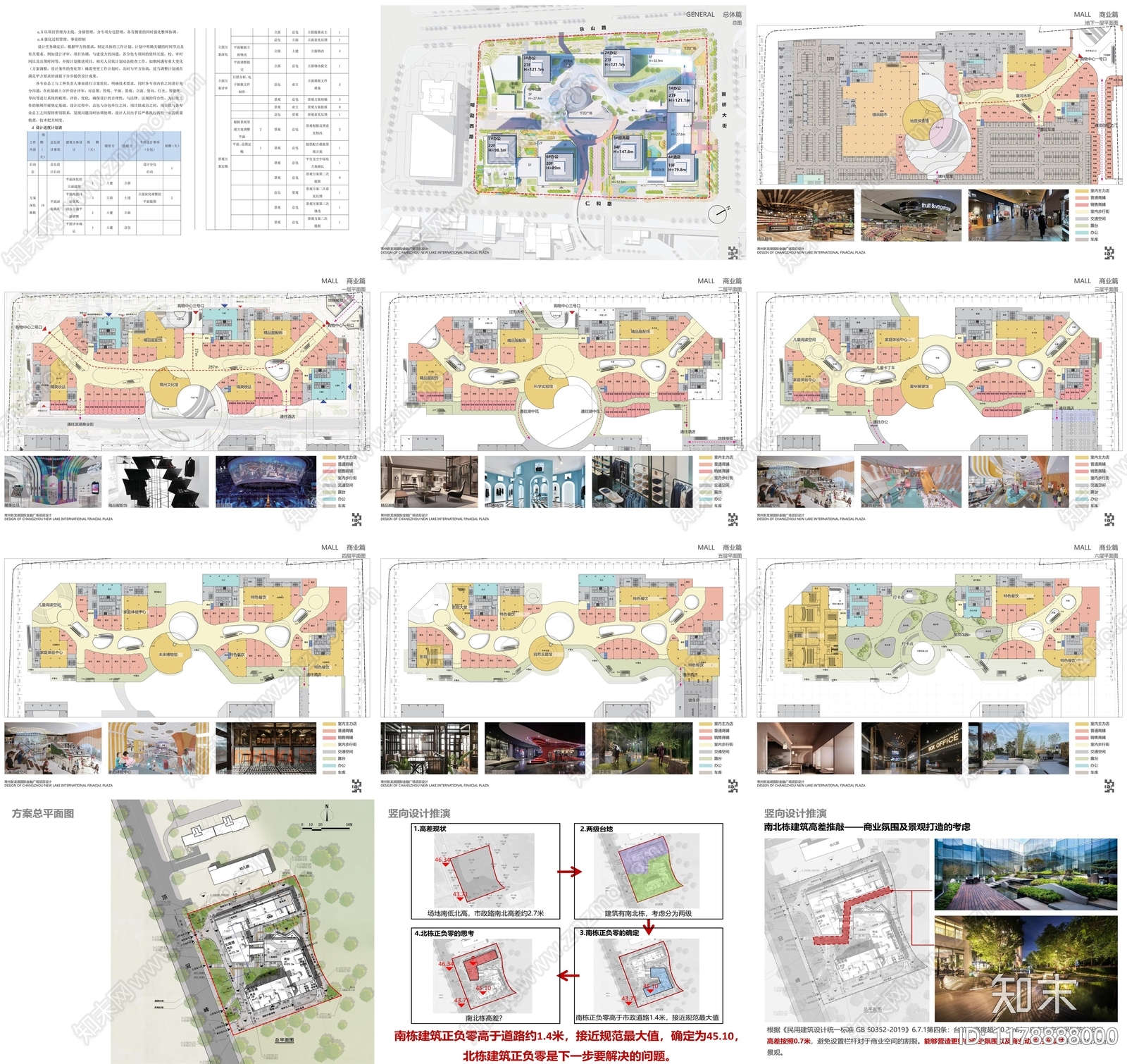Open the roof garden photo on the sixth-floor slide
This screenshot has width=1127, height=1064.
tap(1018, 748)
